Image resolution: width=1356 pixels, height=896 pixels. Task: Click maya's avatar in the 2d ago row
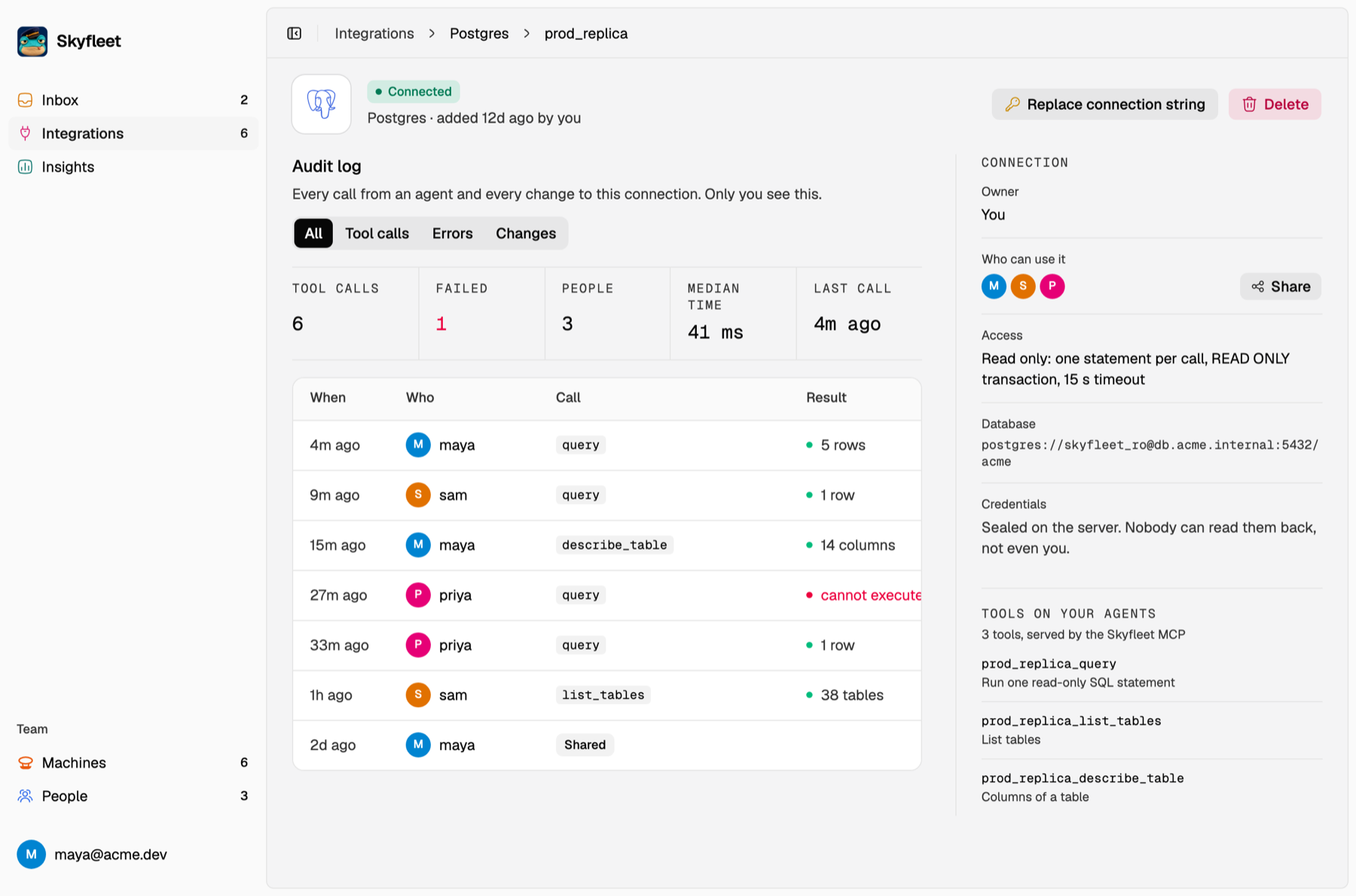418,745
